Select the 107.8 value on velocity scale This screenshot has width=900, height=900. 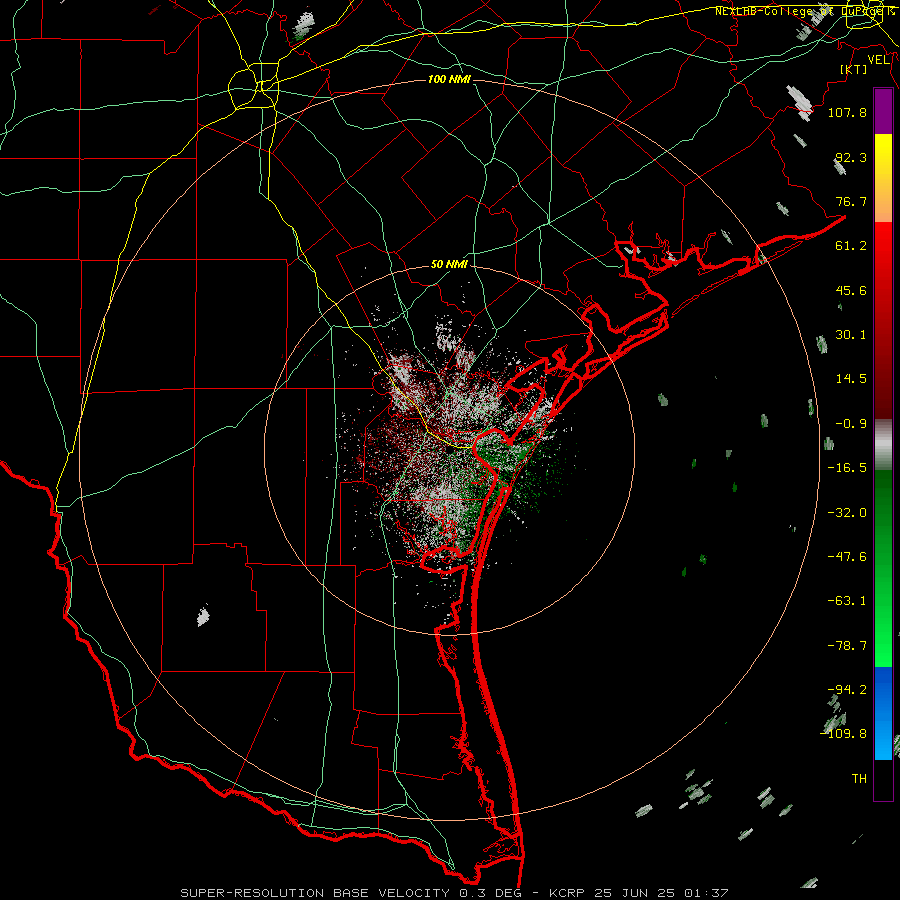coord(847,112)
